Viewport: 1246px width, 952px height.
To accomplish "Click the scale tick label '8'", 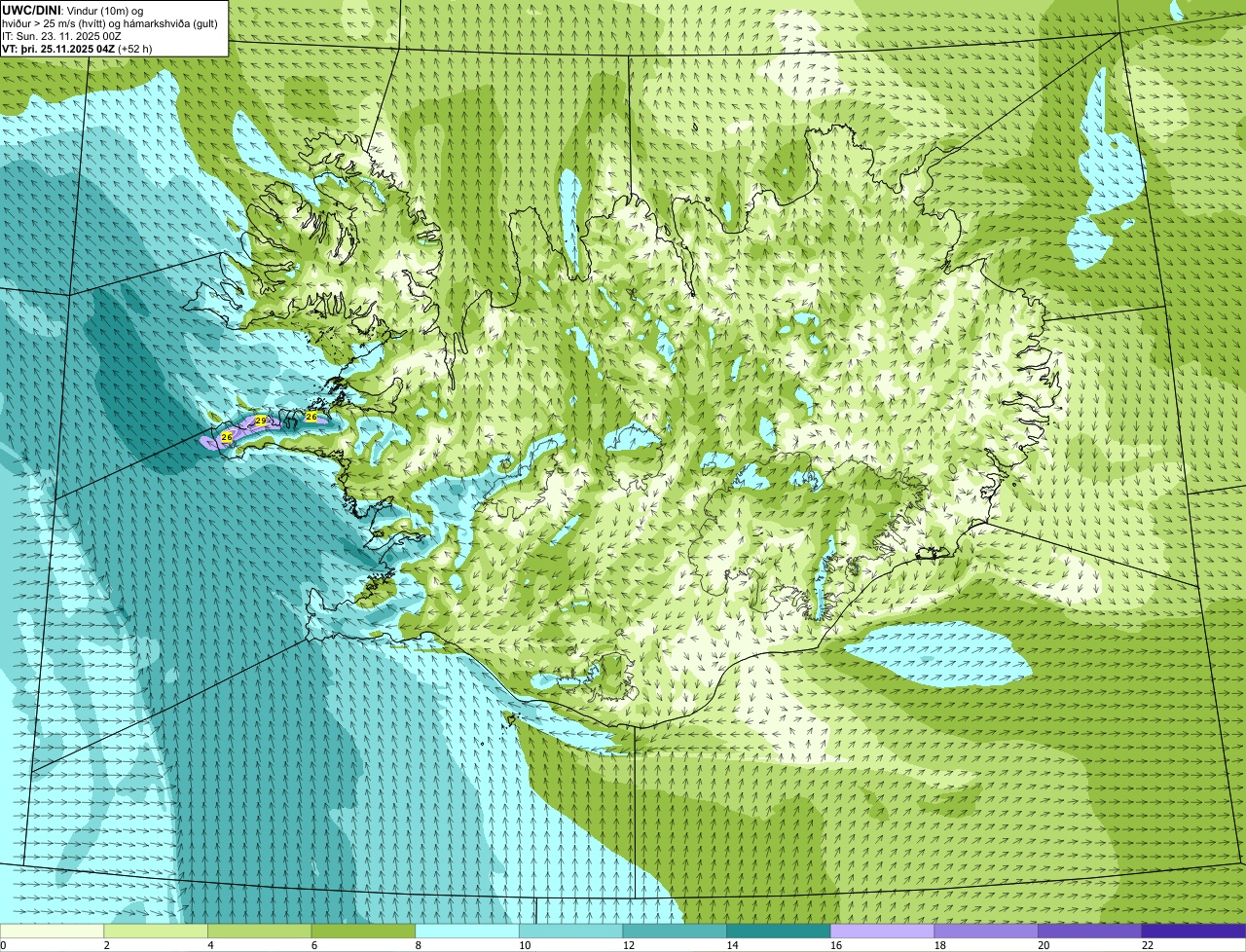I will [418, 945].
